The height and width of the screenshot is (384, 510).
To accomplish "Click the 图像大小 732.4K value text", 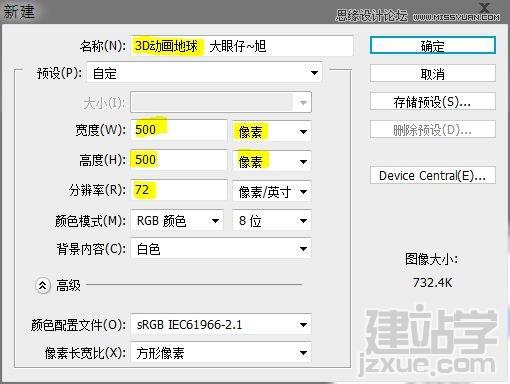I will click(x=432, y=283).
